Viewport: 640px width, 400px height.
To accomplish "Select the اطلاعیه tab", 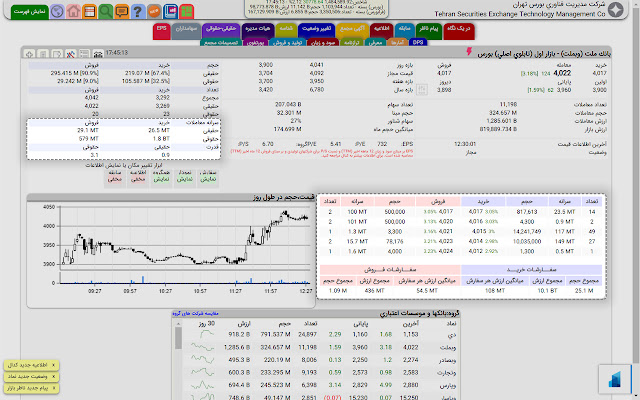I will pos(382,31).
